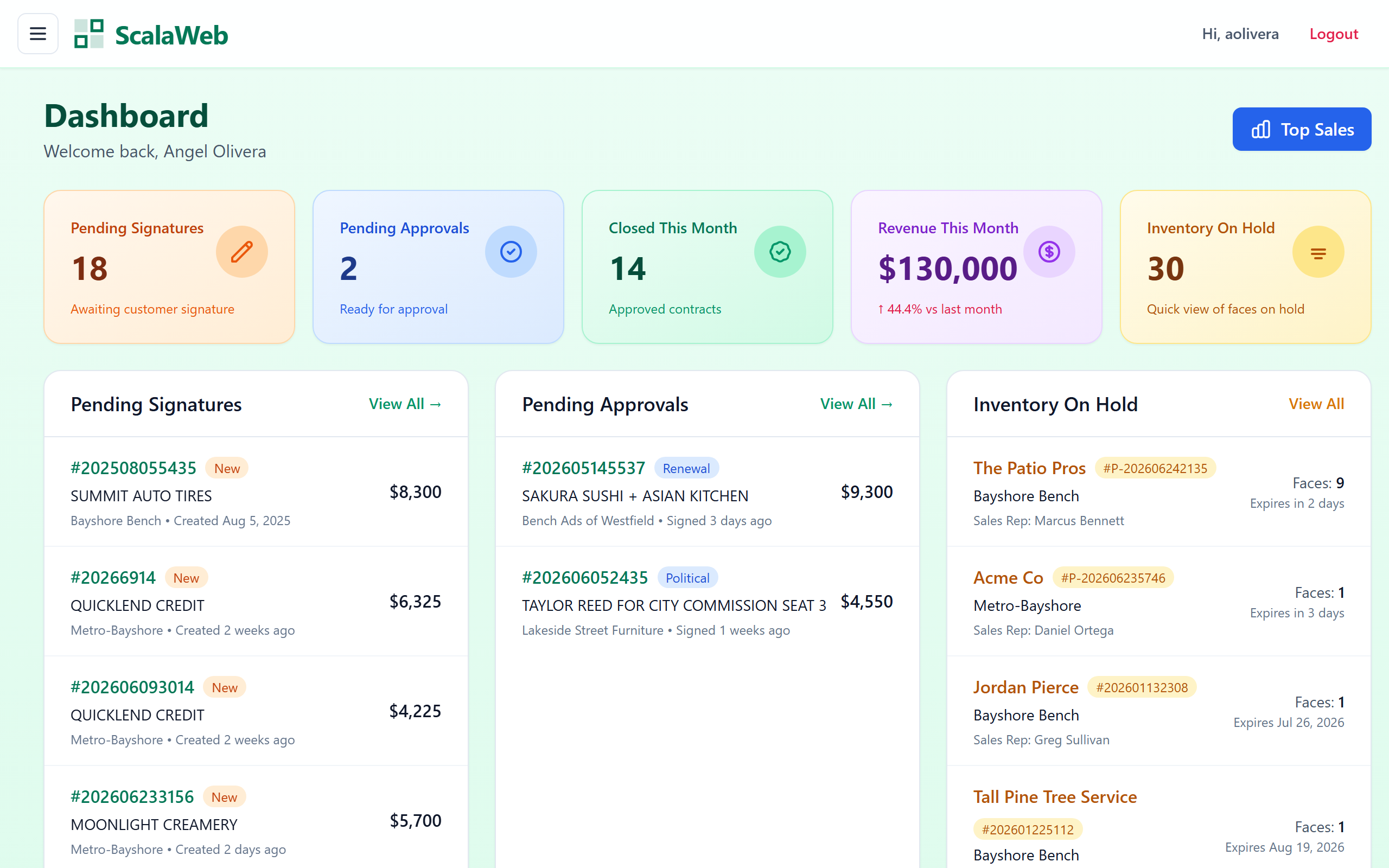The width and height of the screenshot is (1389, 868).
Task: Click 'Expires Aug 19, 2026' text
Action: point(1284,848)
